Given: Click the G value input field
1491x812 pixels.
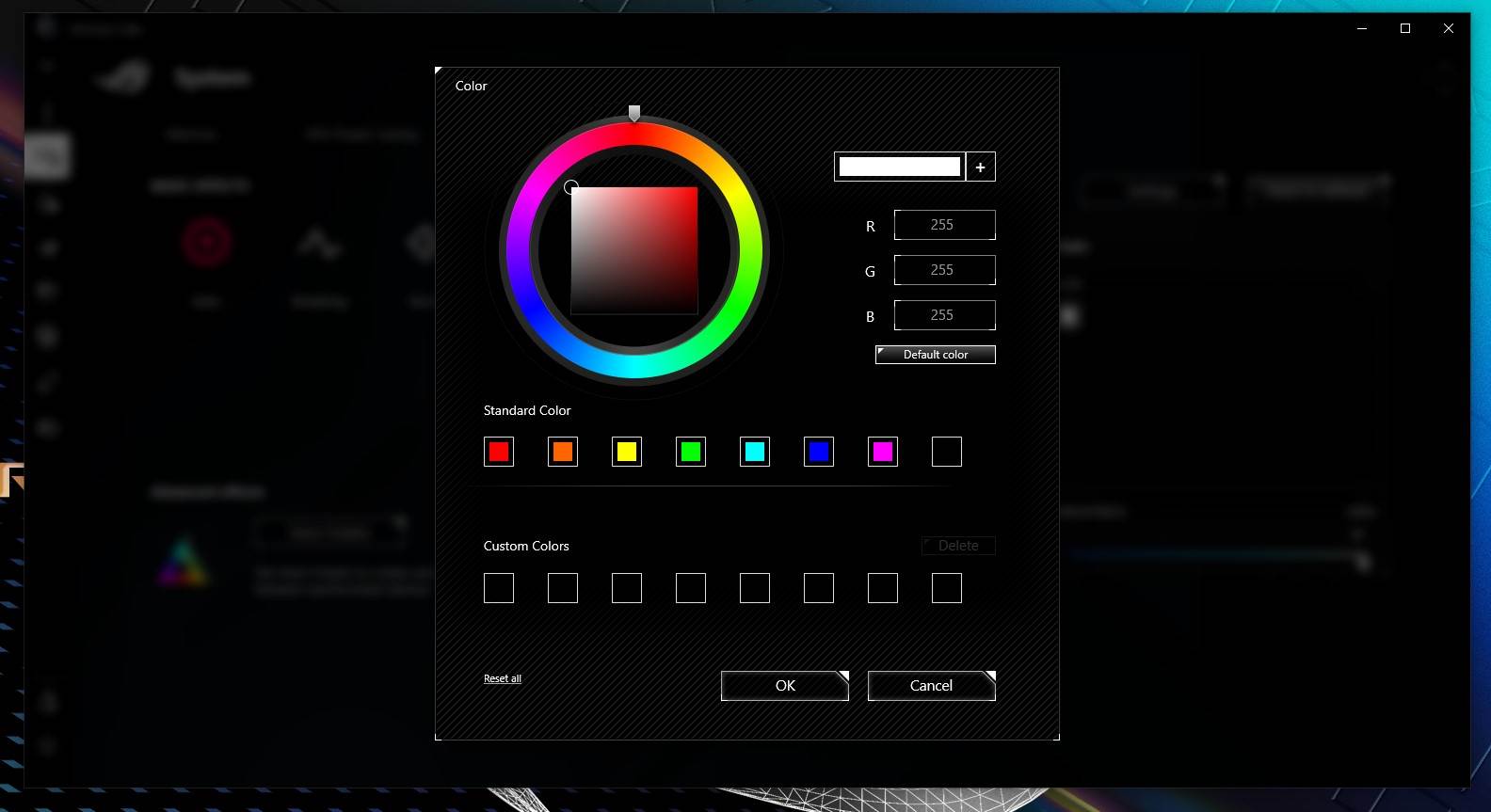Looking at the screenshot, I should (x=944, y=270).
